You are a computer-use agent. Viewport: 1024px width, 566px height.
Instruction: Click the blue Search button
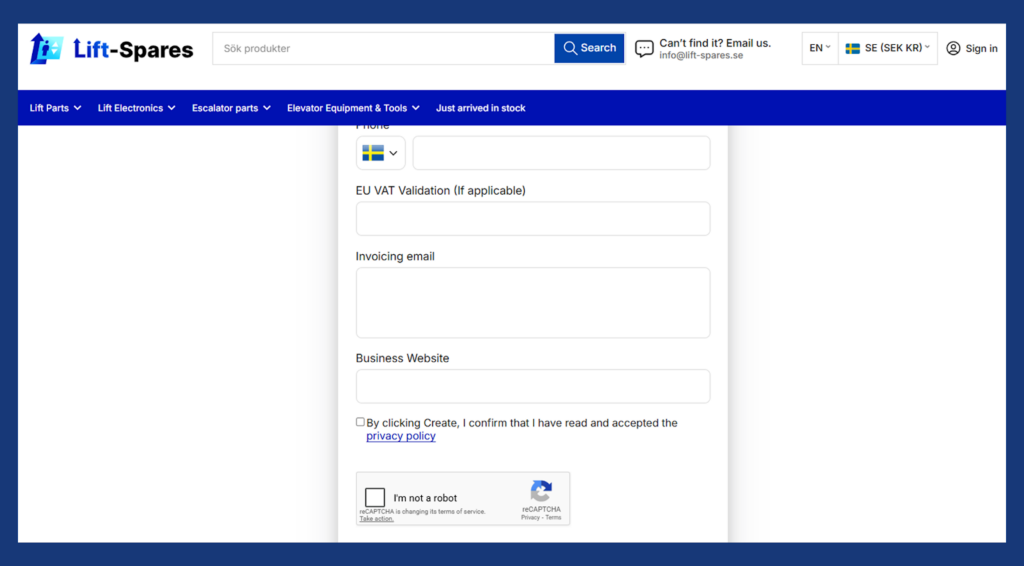[589, 48]
